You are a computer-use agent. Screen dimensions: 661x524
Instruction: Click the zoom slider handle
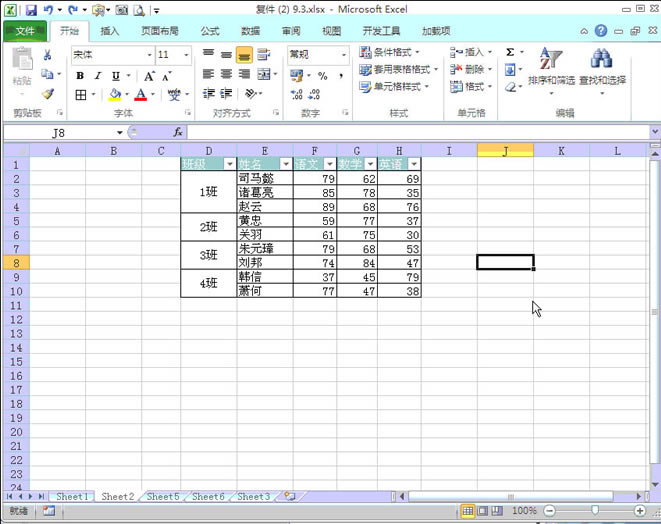(x=595, y=511)
